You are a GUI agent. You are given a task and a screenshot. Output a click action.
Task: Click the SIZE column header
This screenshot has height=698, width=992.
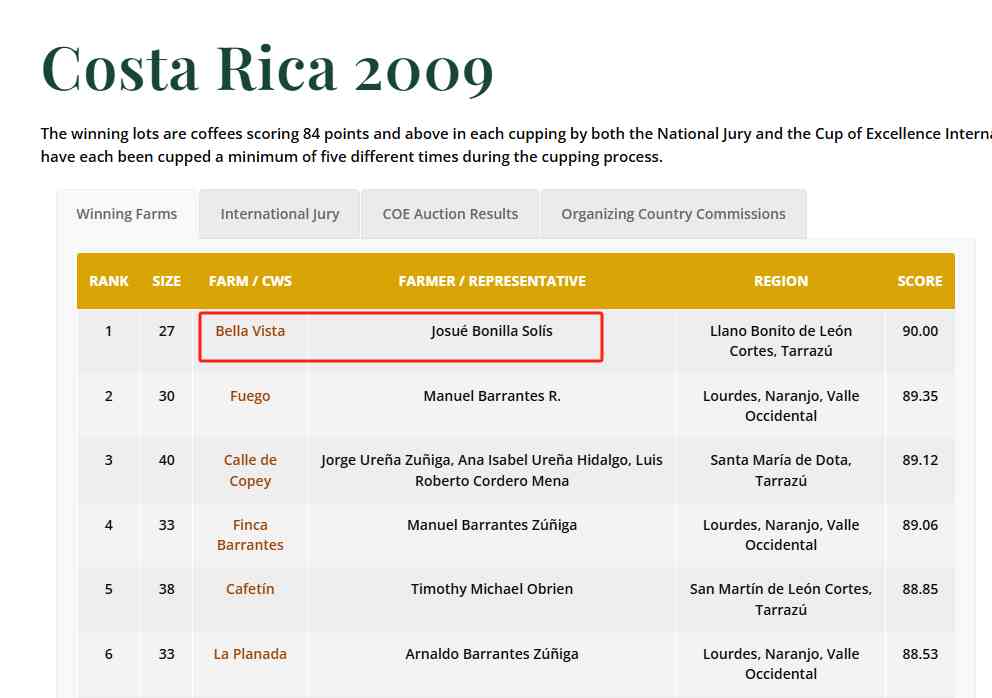pos(166,281)
